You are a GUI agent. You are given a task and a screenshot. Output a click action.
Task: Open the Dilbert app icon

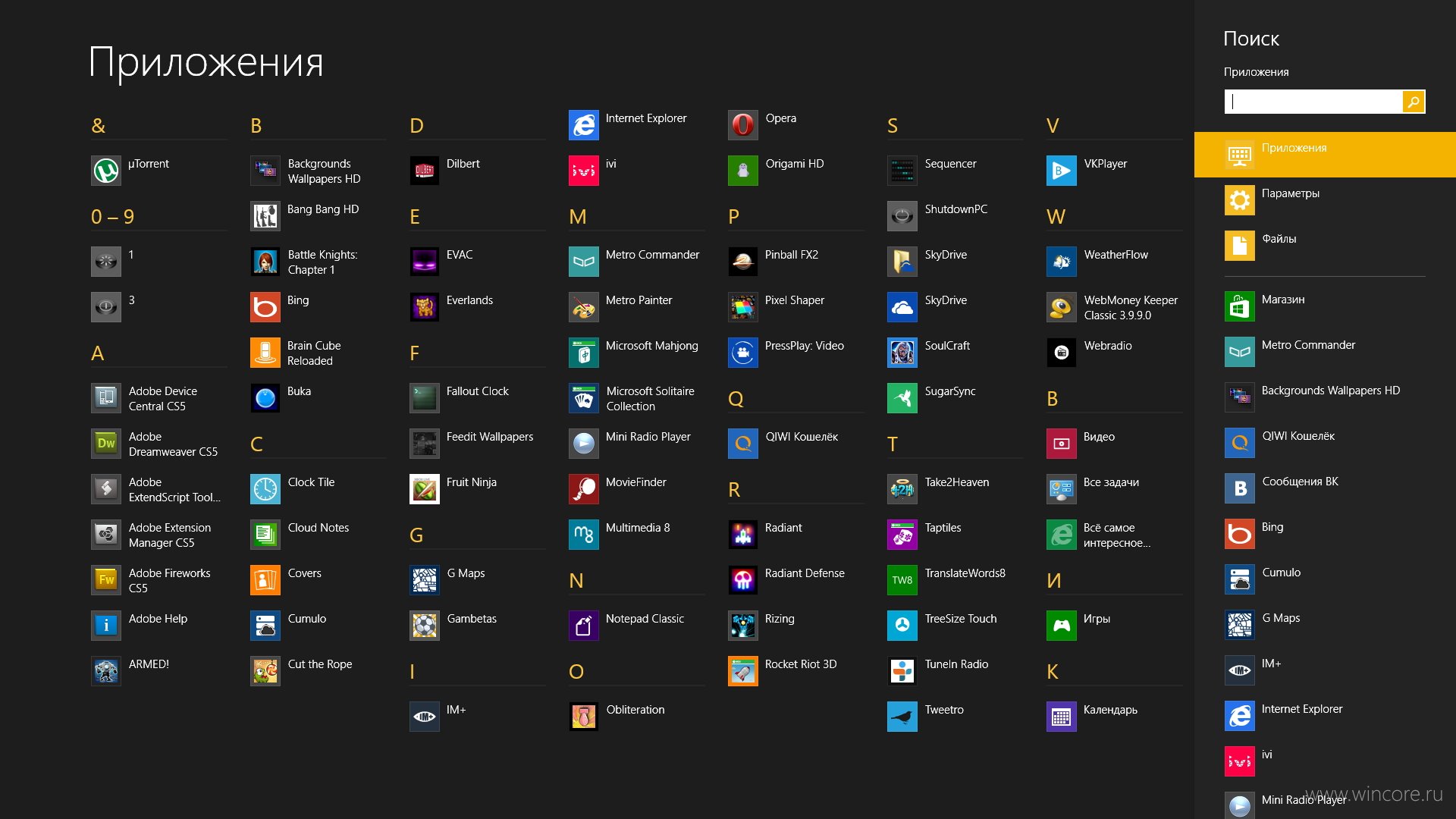pos(425,171)
